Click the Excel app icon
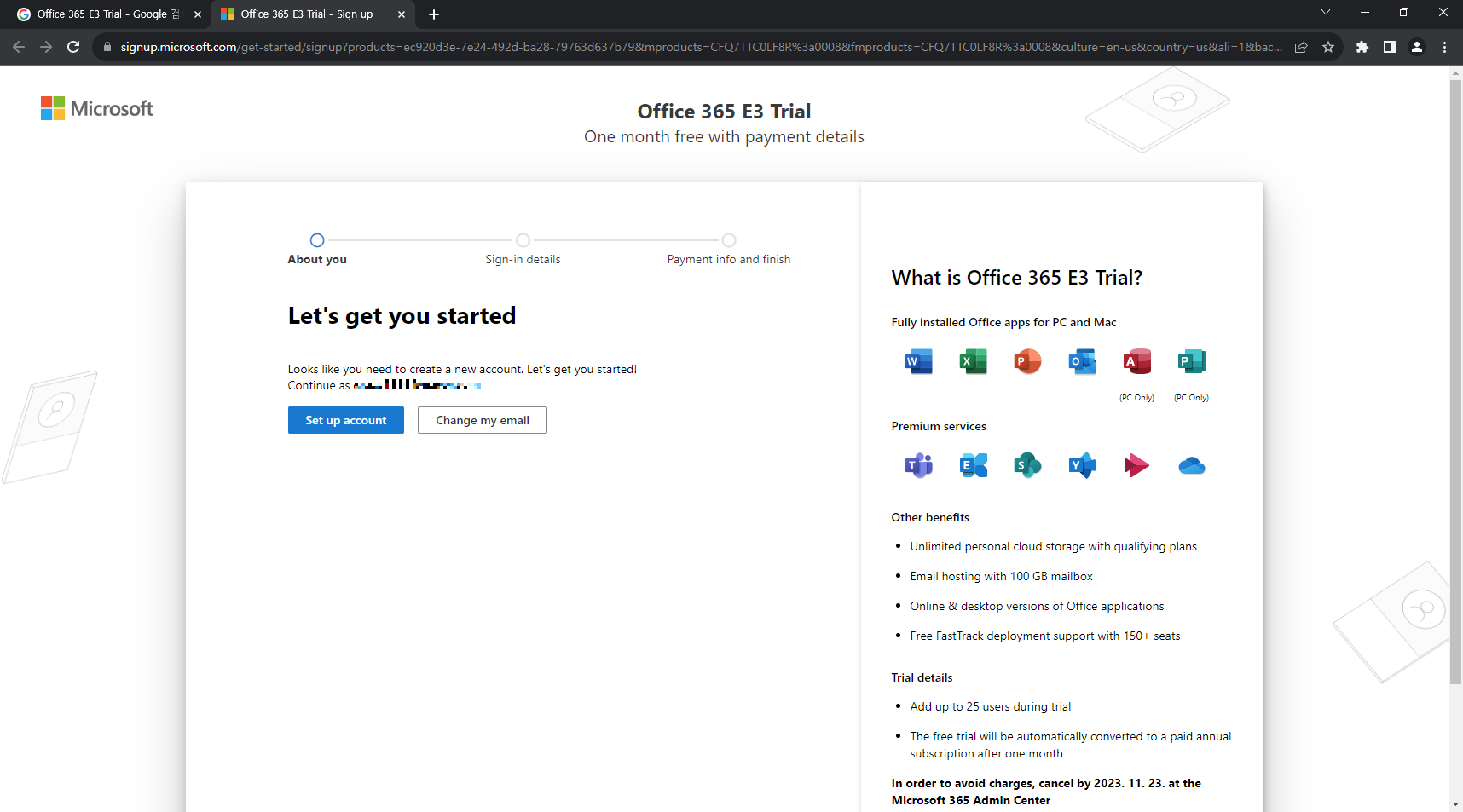The image size is (1463, 812). pos(973,361)
